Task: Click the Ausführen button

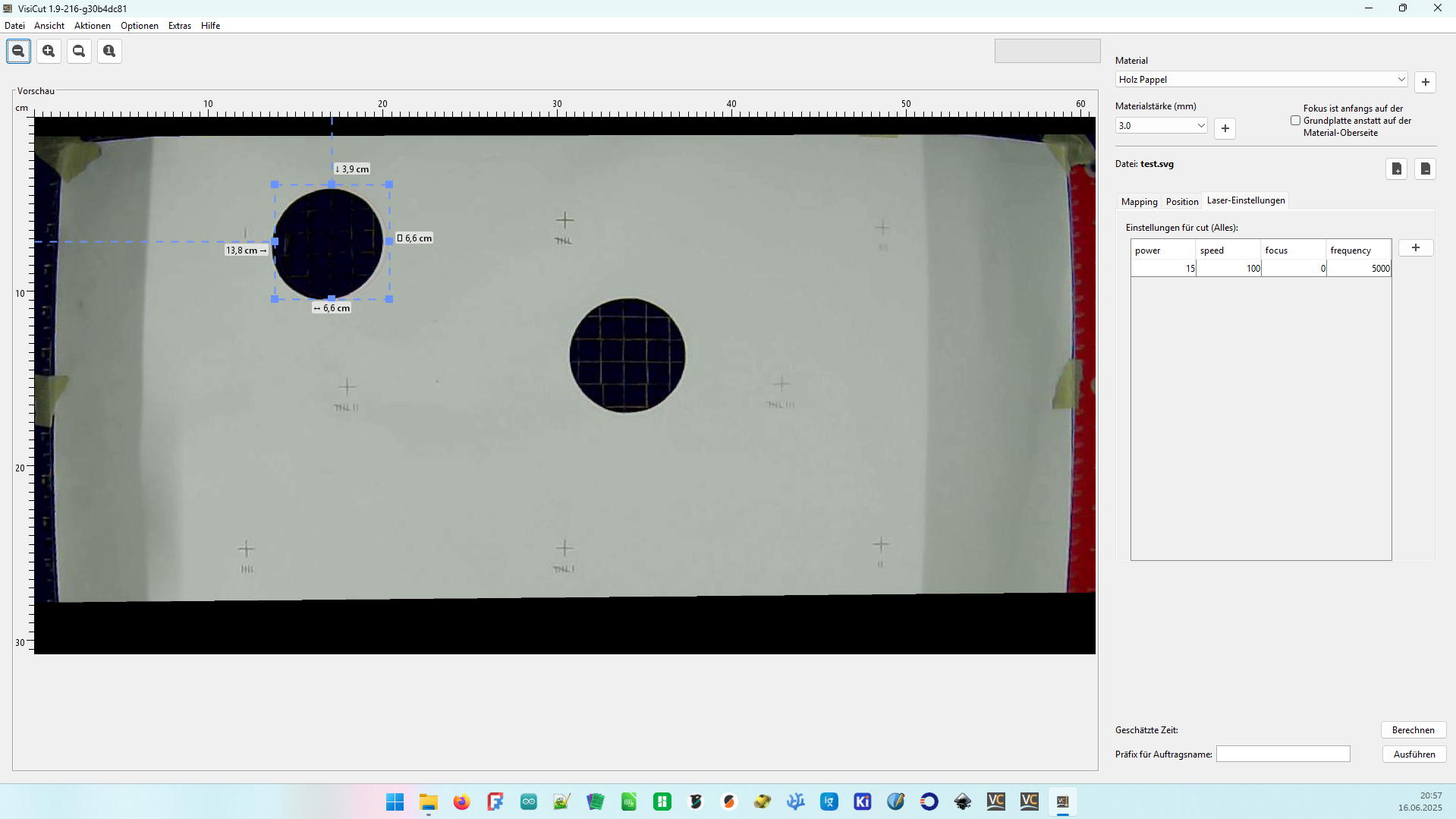Action: click(x=1413, y=754)
